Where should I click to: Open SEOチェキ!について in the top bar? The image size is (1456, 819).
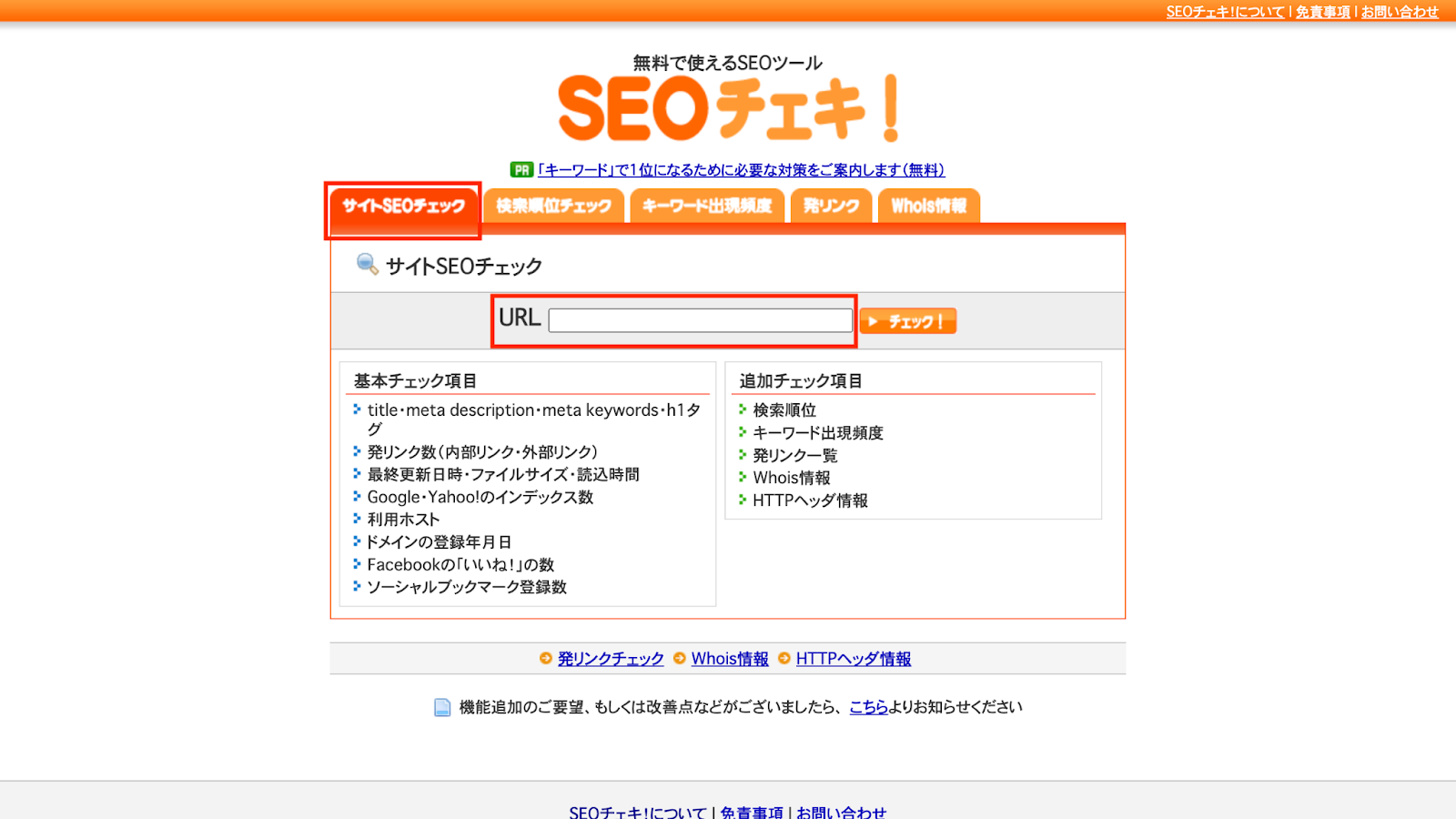[1225, 12]
